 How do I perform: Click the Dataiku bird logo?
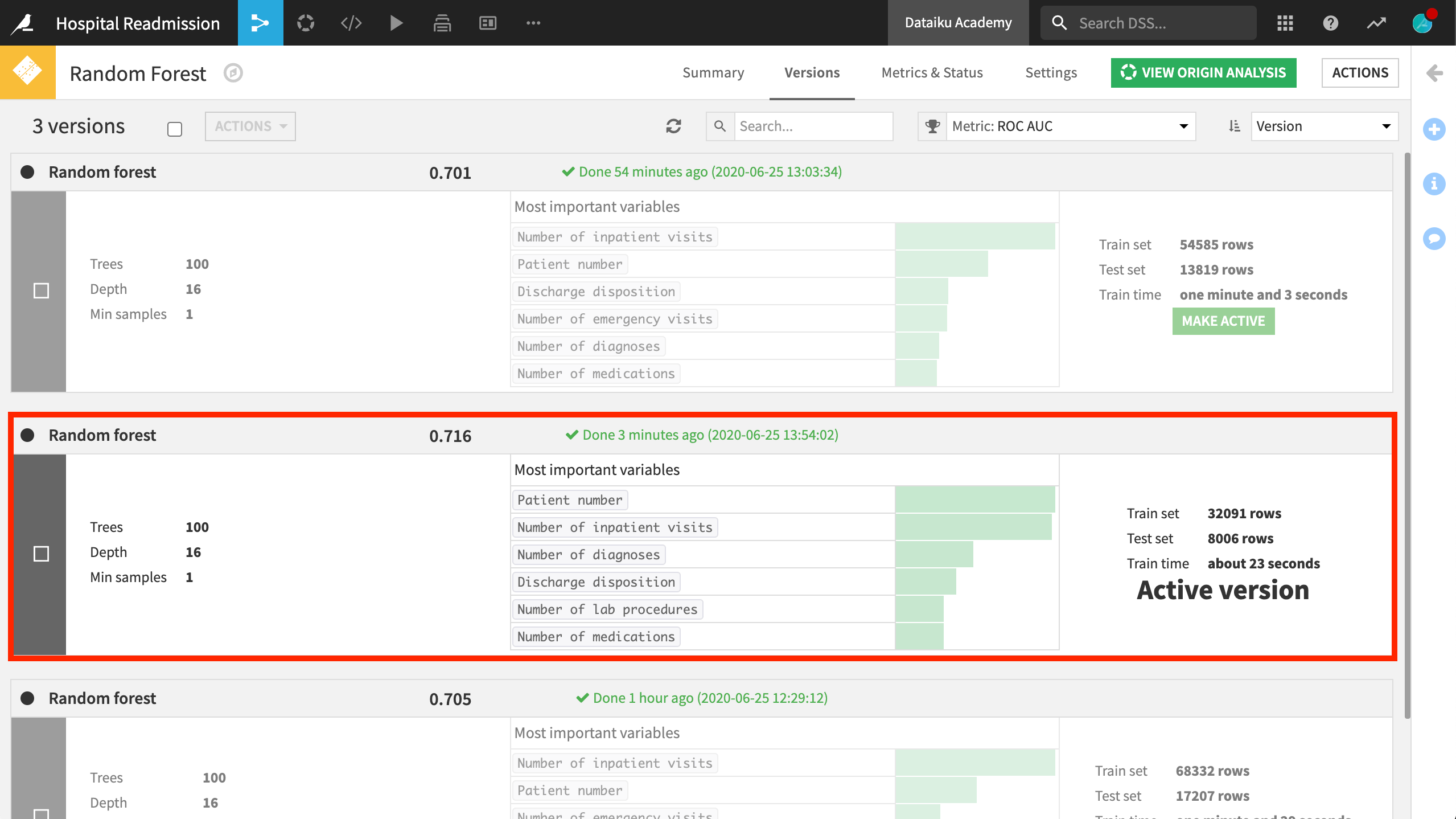point(23,23)
